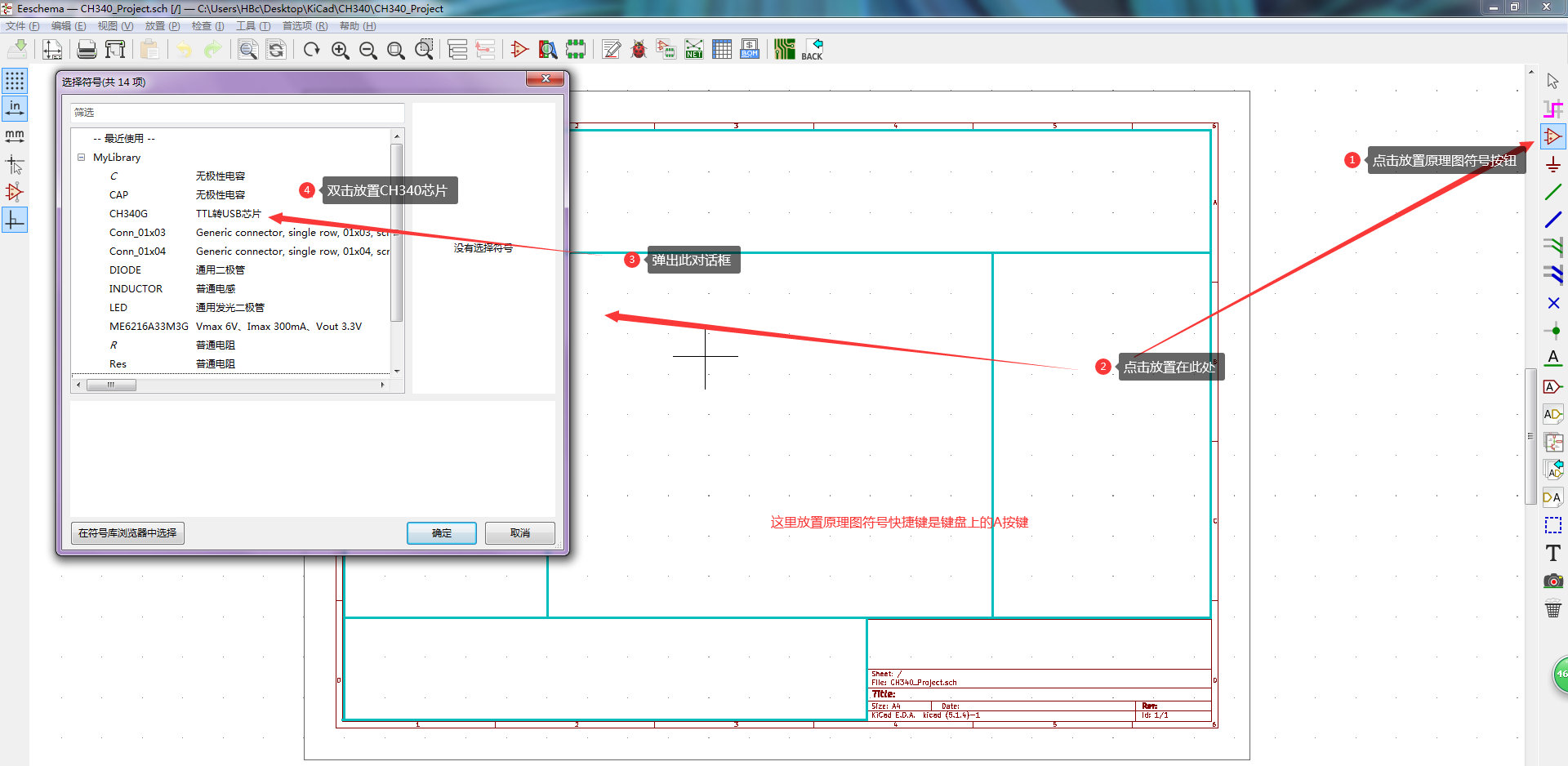The image size is (1568, 766).
Task: Open the bill of materials generator
Action: (x=749, y=49)
